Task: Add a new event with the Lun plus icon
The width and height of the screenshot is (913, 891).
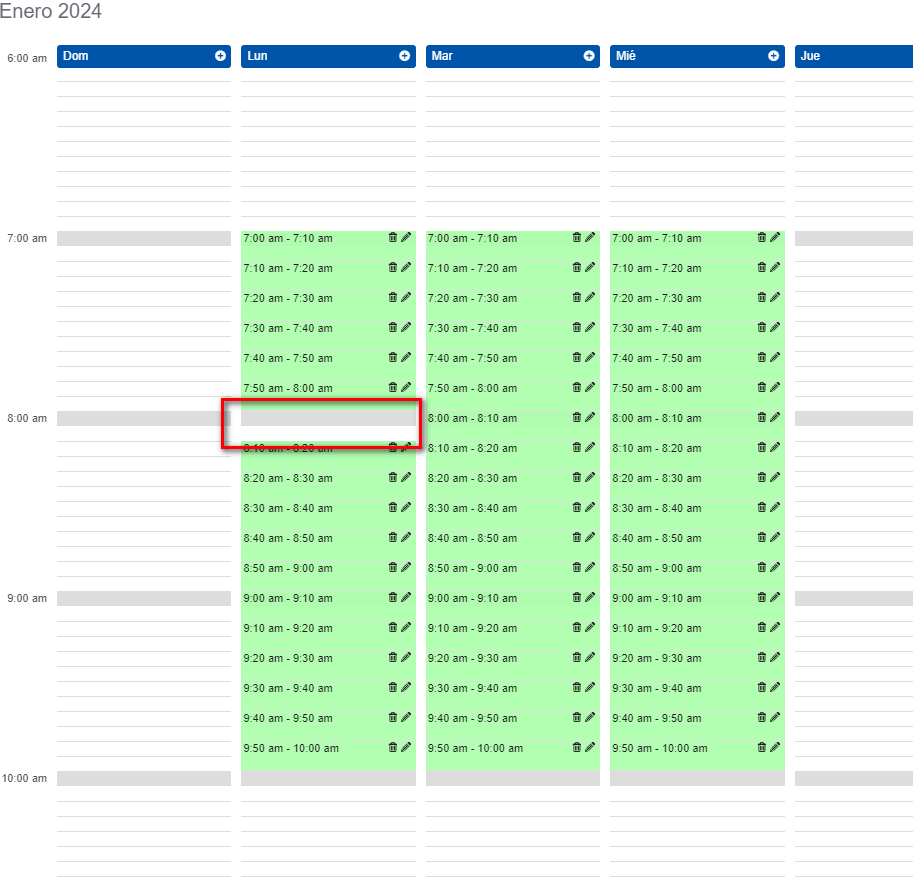Action: point(403,56)
